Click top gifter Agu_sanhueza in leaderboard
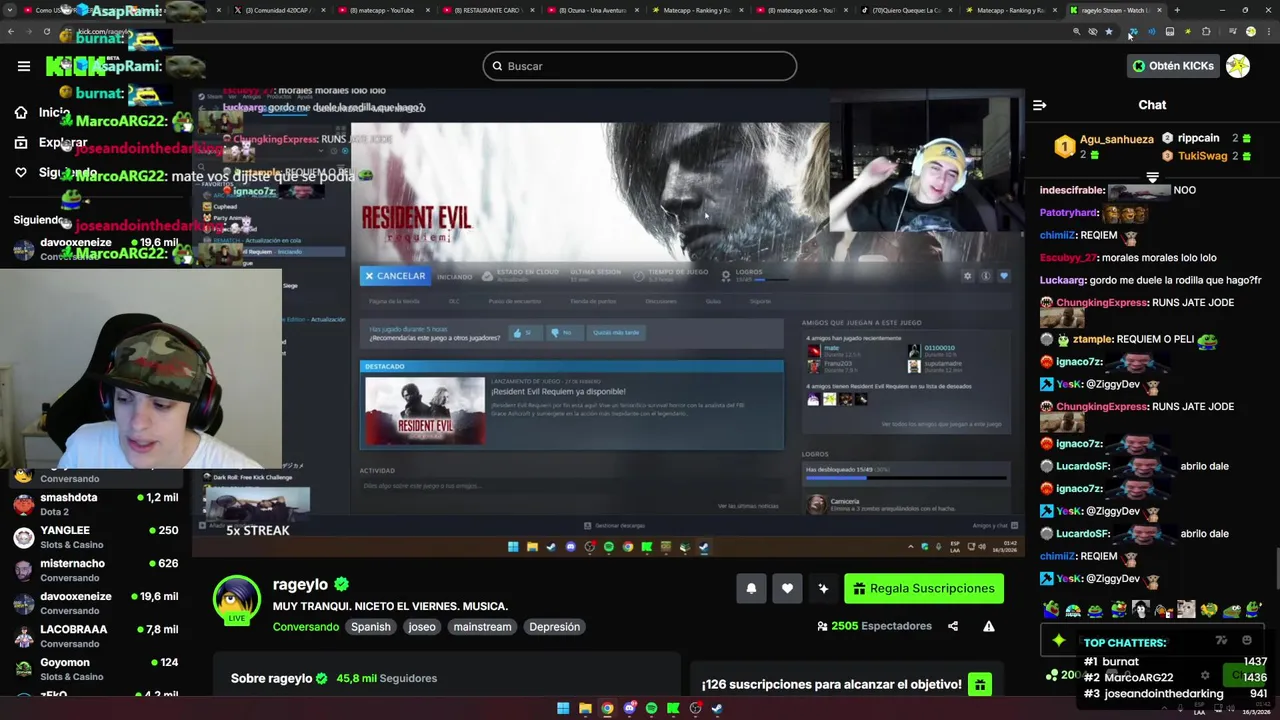The image size is (1280, 720). 1117,140
